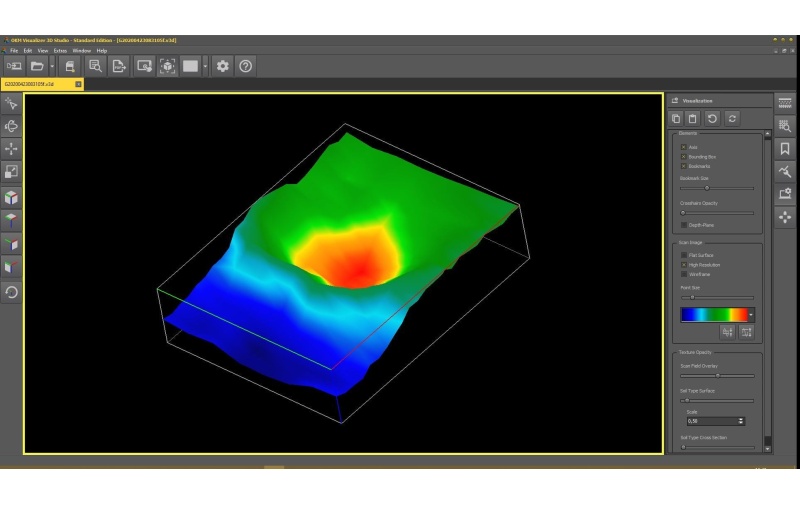
Task: Open the Extras menu
Action: click(x=60, y=50)
